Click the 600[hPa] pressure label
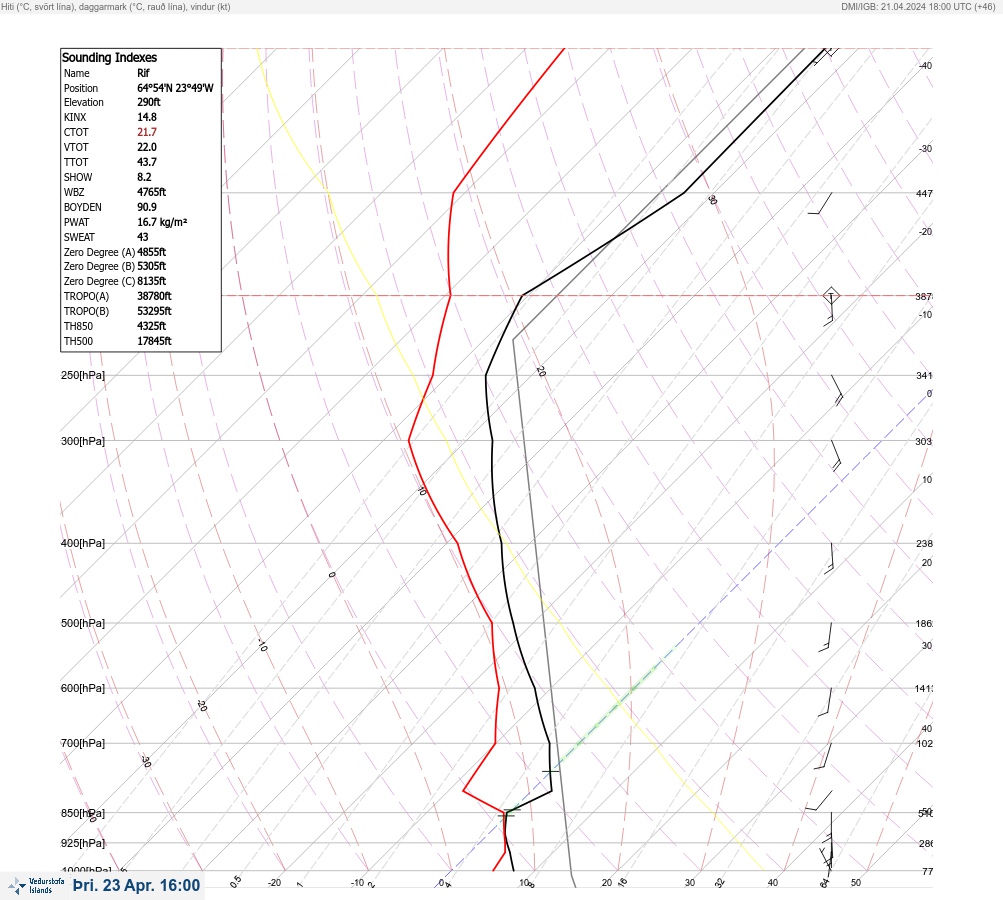The height and width of the screenshot is (900, 1003). (83, 688)
